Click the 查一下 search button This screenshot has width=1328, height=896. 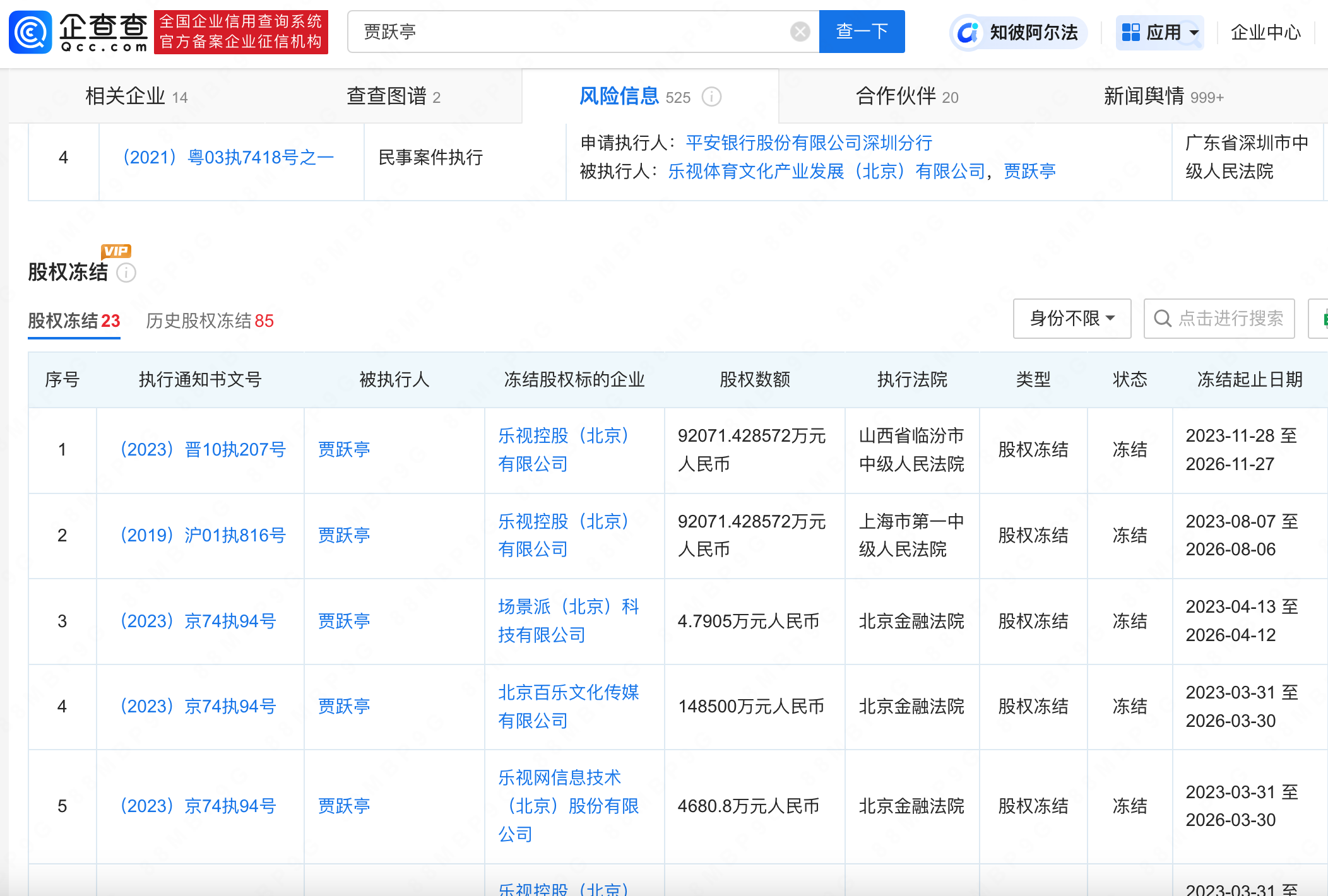tap(862, 32)
